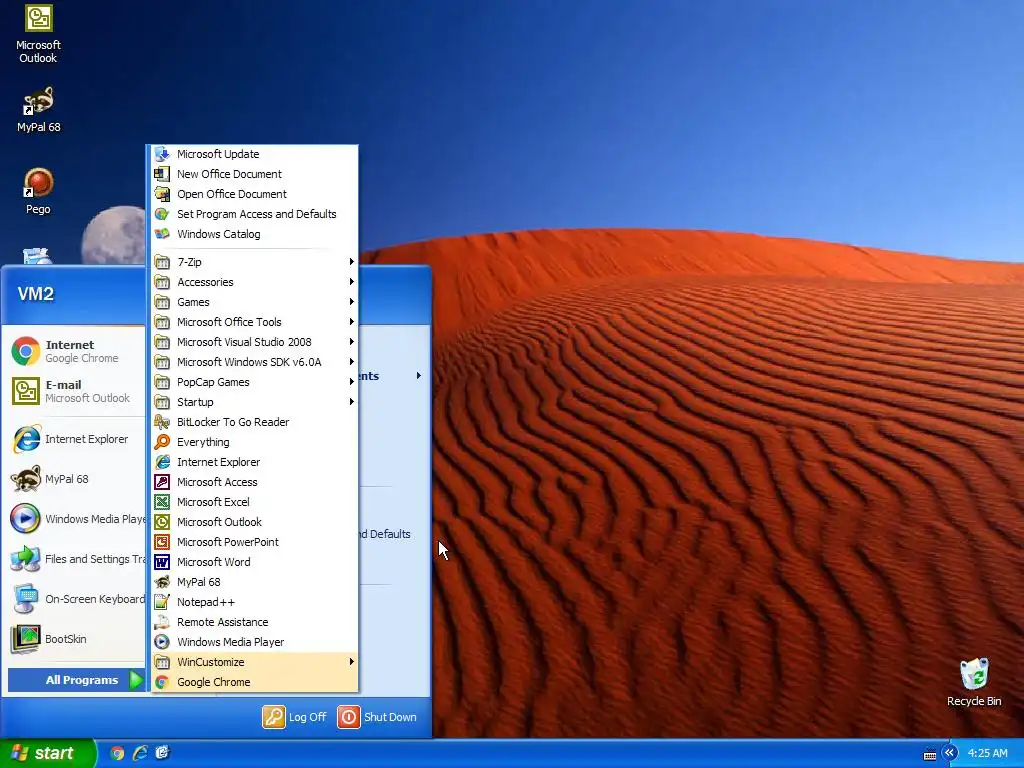Launch Everything search program
1024x768 pixels.
(x=255, y=442)
